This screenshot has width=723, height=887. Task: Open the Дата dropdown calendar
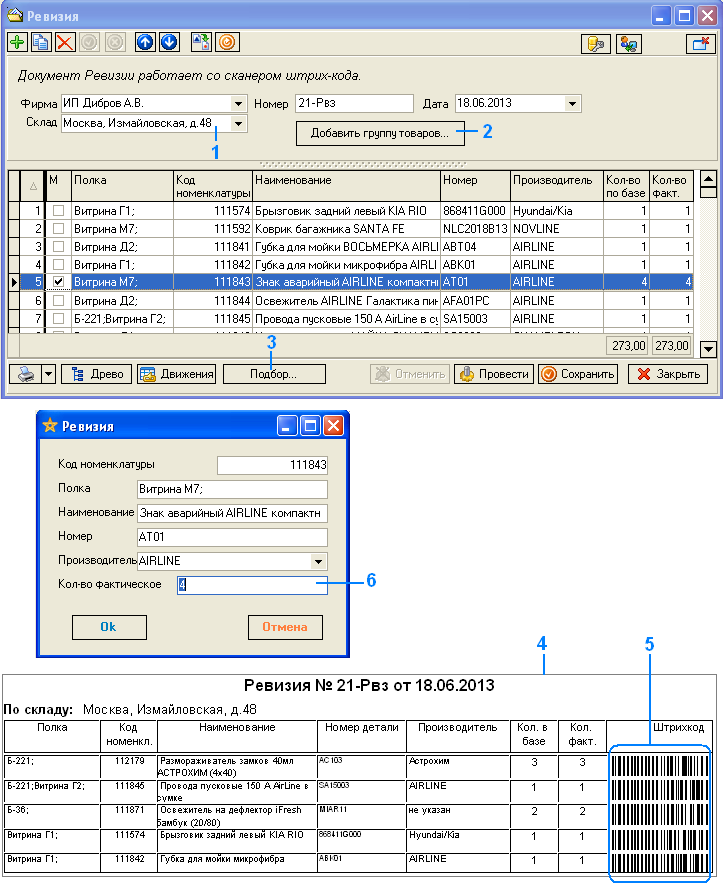(x=572, y=104)
